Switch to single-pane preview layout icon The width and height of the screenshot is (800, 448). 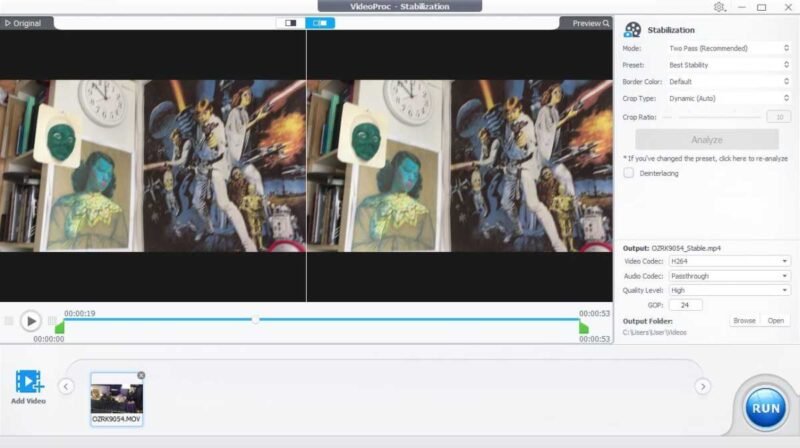coord(290,23)
